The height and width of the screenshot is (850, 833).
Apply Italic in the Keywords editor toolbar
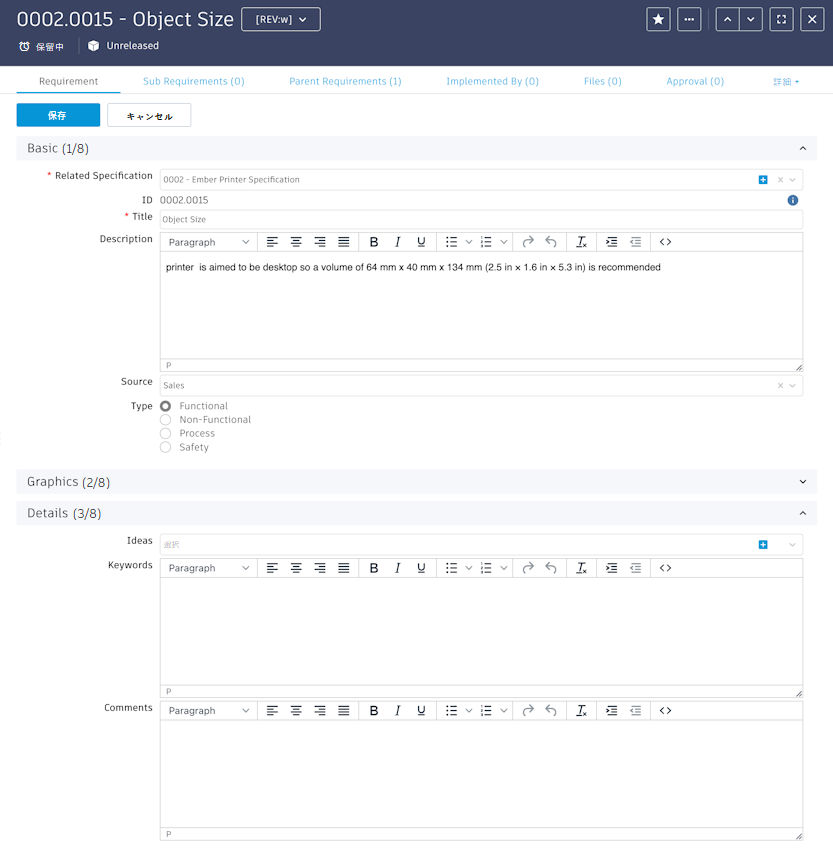397,568
